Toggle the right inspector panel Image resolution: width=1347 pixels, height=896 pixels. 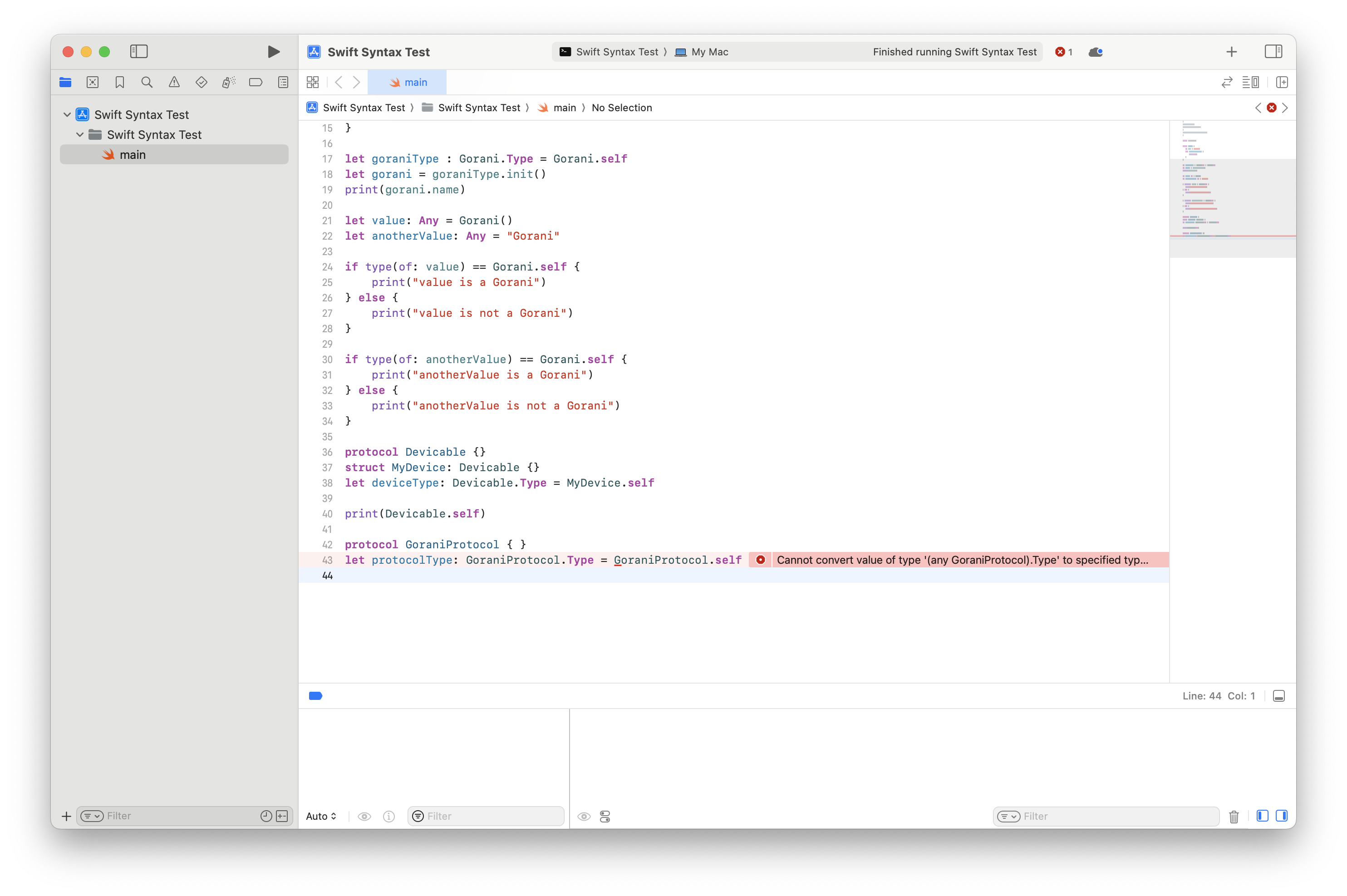1273,52
